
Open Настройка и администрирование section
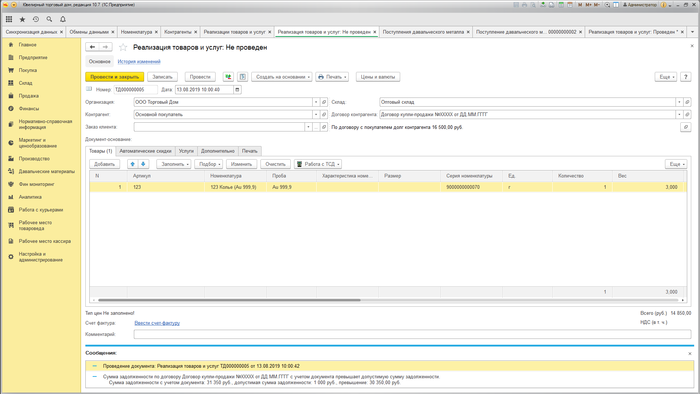coord(40,257)
